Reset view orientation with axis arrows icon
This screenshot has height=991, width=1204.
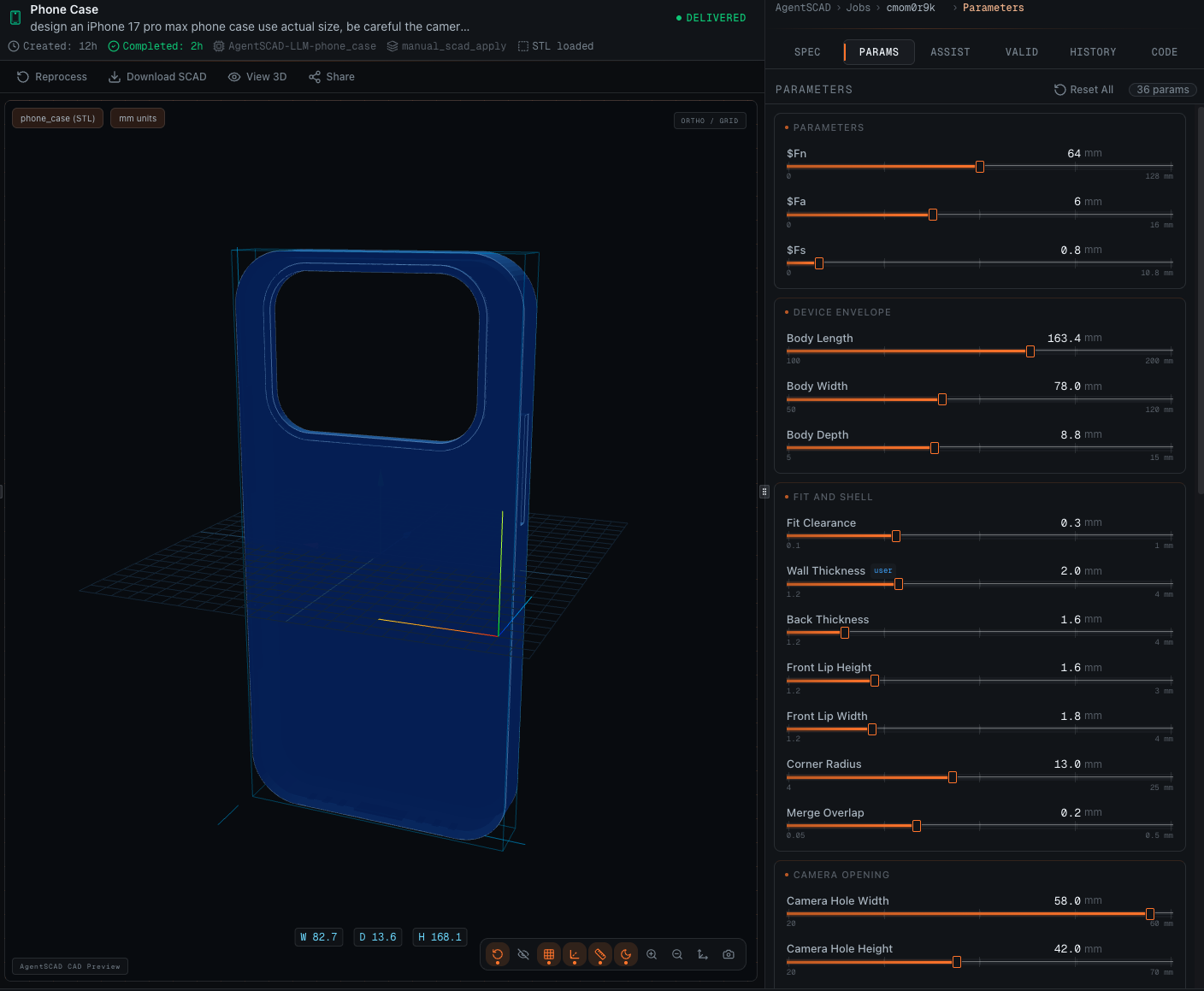tap(703, 954)
